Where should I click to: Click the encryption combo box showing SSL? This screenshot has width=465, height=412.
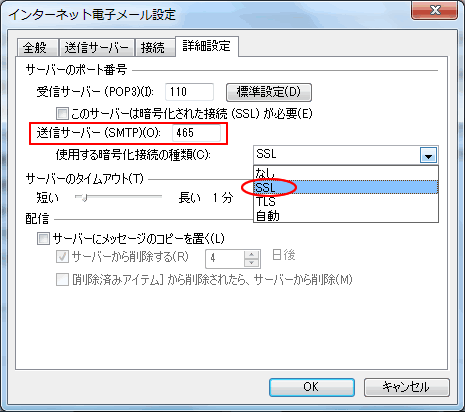tap(346, 155)
